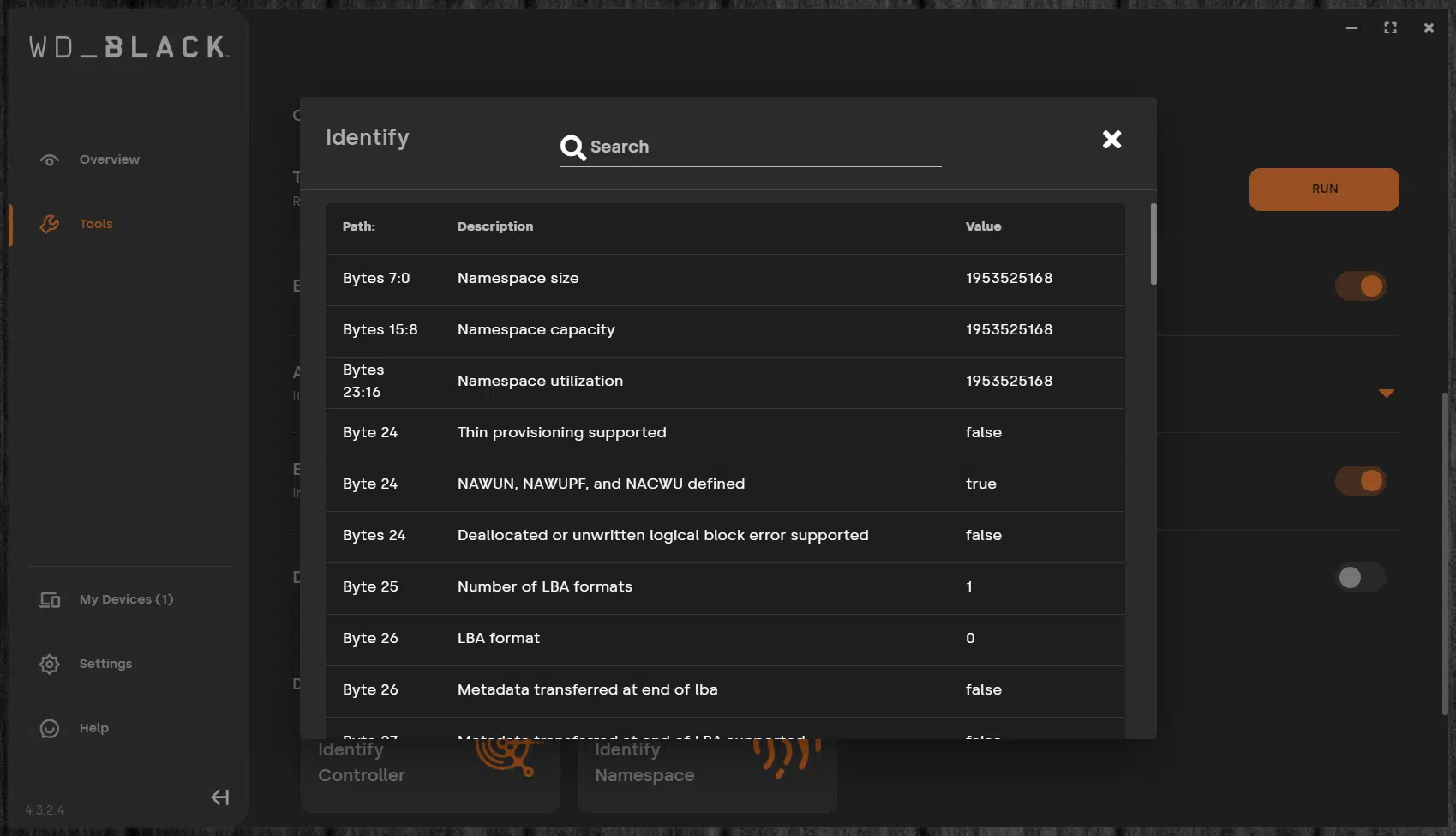Close the Identify dialog with the X

click(x=1111, y=139)
